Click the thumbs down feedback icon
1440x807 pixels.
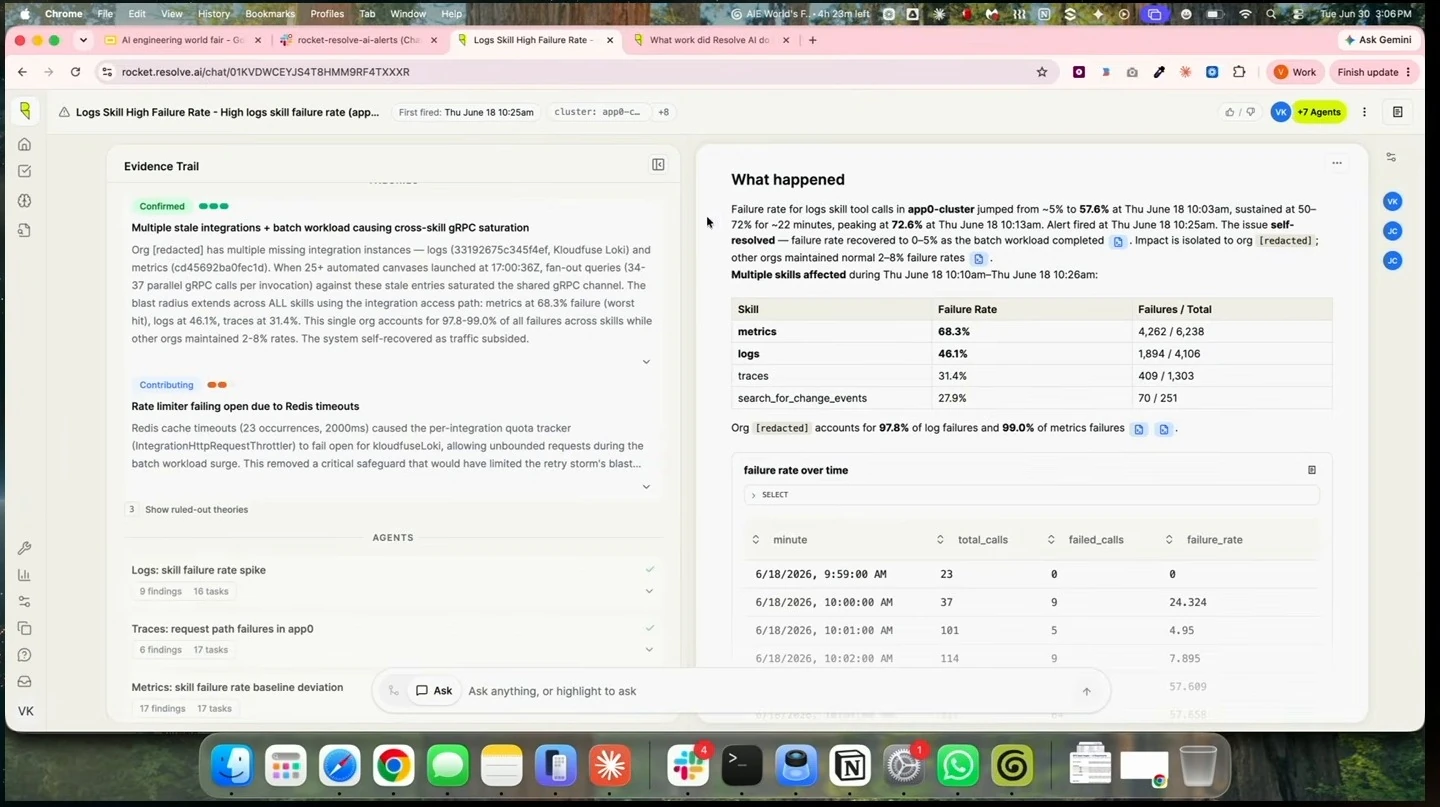pos(1250,112)
